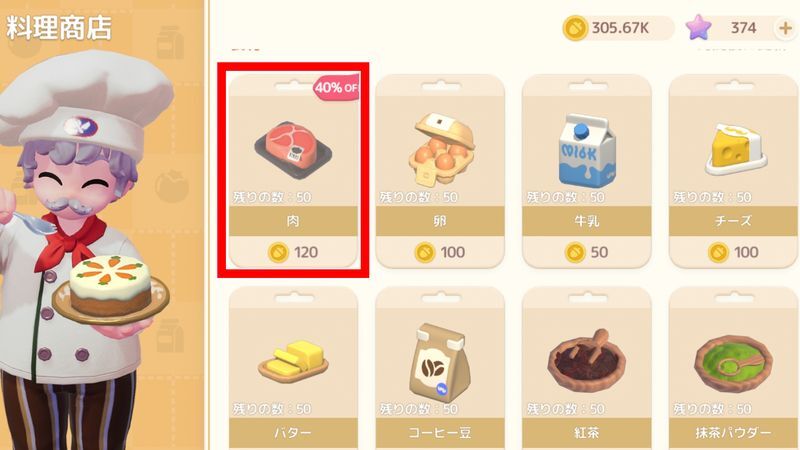Click the purple star currency icon
The width and height of the screenshot is (800, 450).
click(x=698, y=28)
